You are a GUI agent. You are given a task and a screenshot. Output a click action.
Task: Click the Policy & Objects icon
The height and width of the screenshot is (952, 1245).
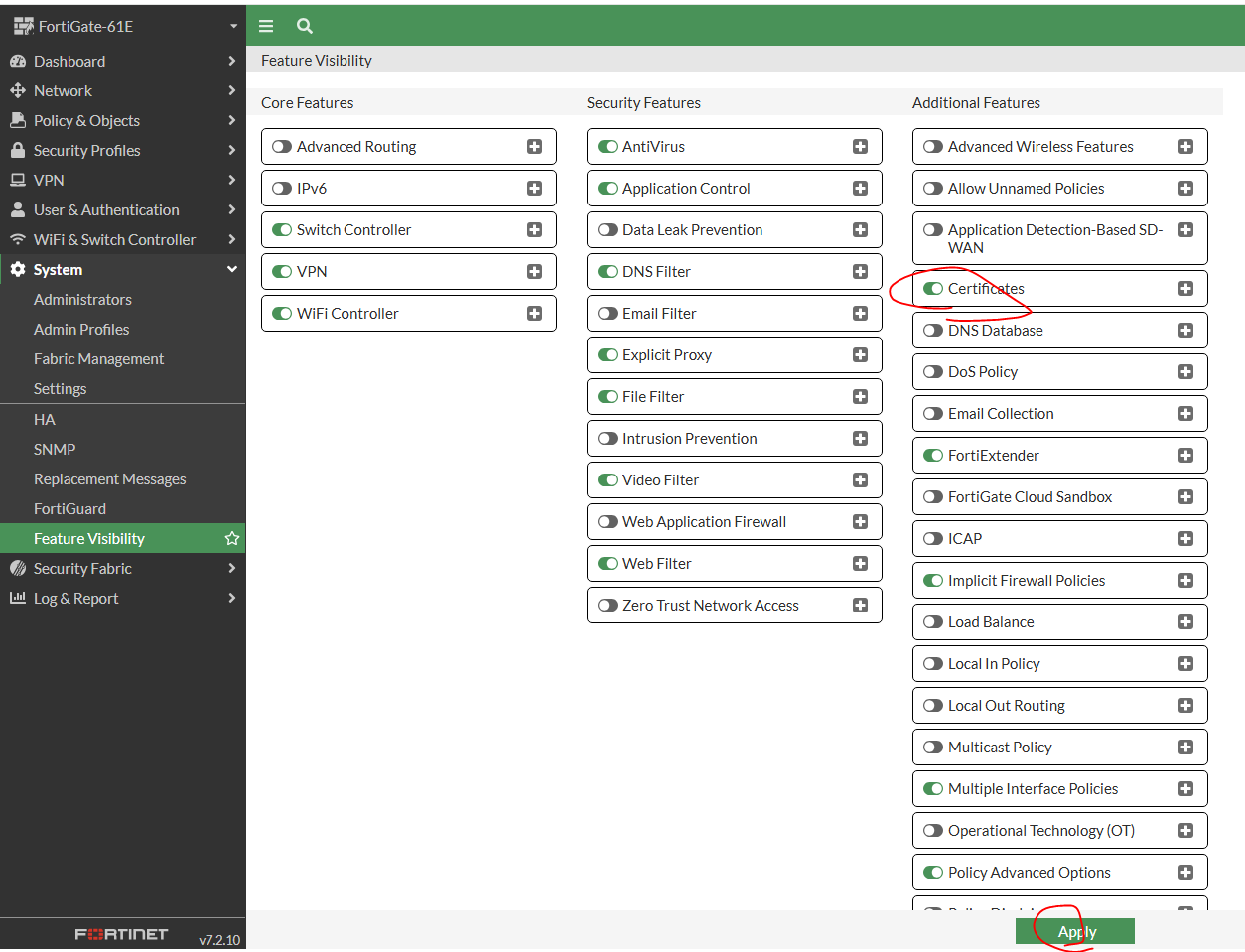pos(18,120)
